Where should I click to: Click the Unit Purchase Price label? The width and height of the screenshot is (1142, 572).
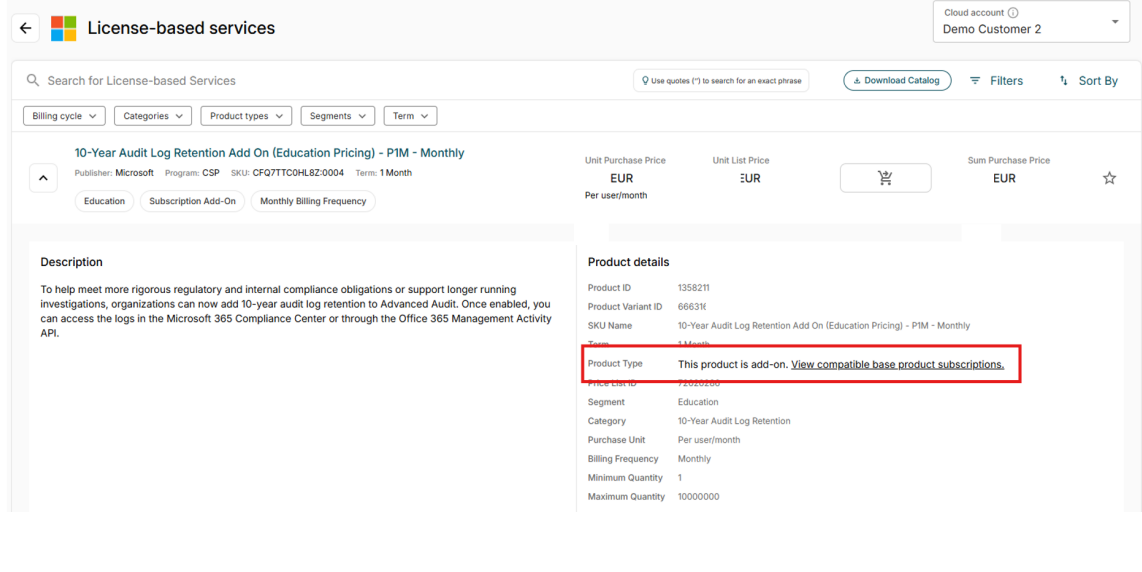pyautogui.click(x=625, y=160)
